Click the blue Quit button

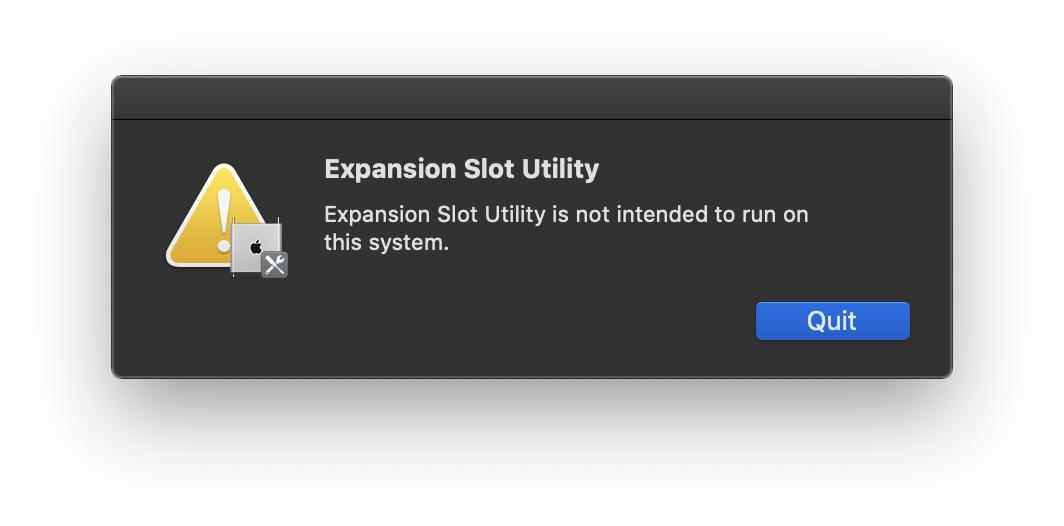pos(833,321)
